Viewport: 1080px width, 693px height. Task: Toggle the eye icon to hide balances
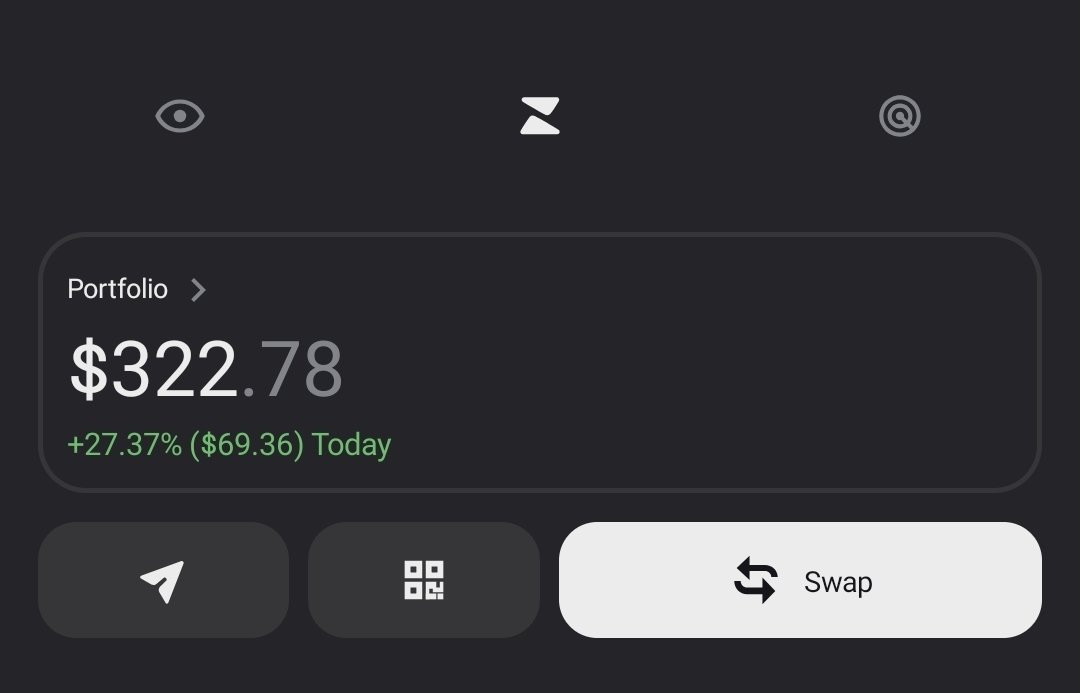[180, 117]
